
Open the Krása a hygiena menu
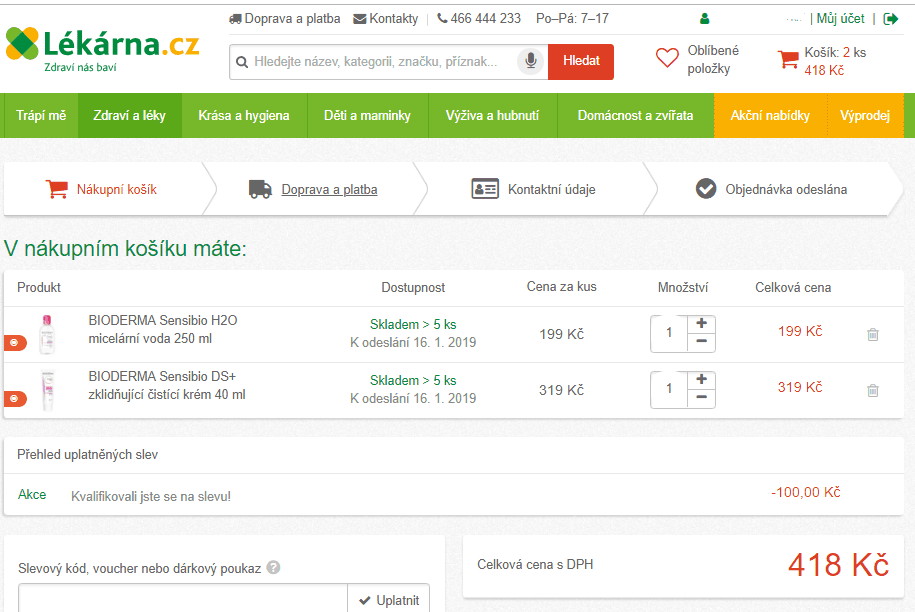click(243, 115)
